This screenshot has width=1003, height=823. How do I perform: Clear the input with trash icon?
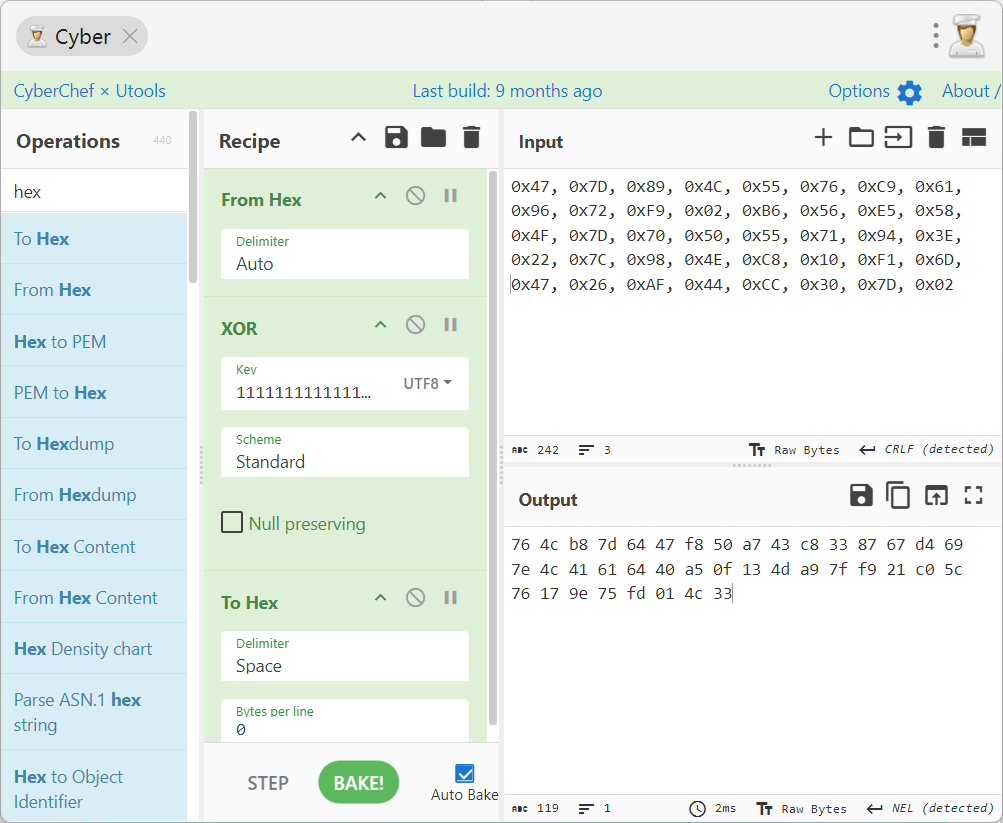(x=936, y=137)
